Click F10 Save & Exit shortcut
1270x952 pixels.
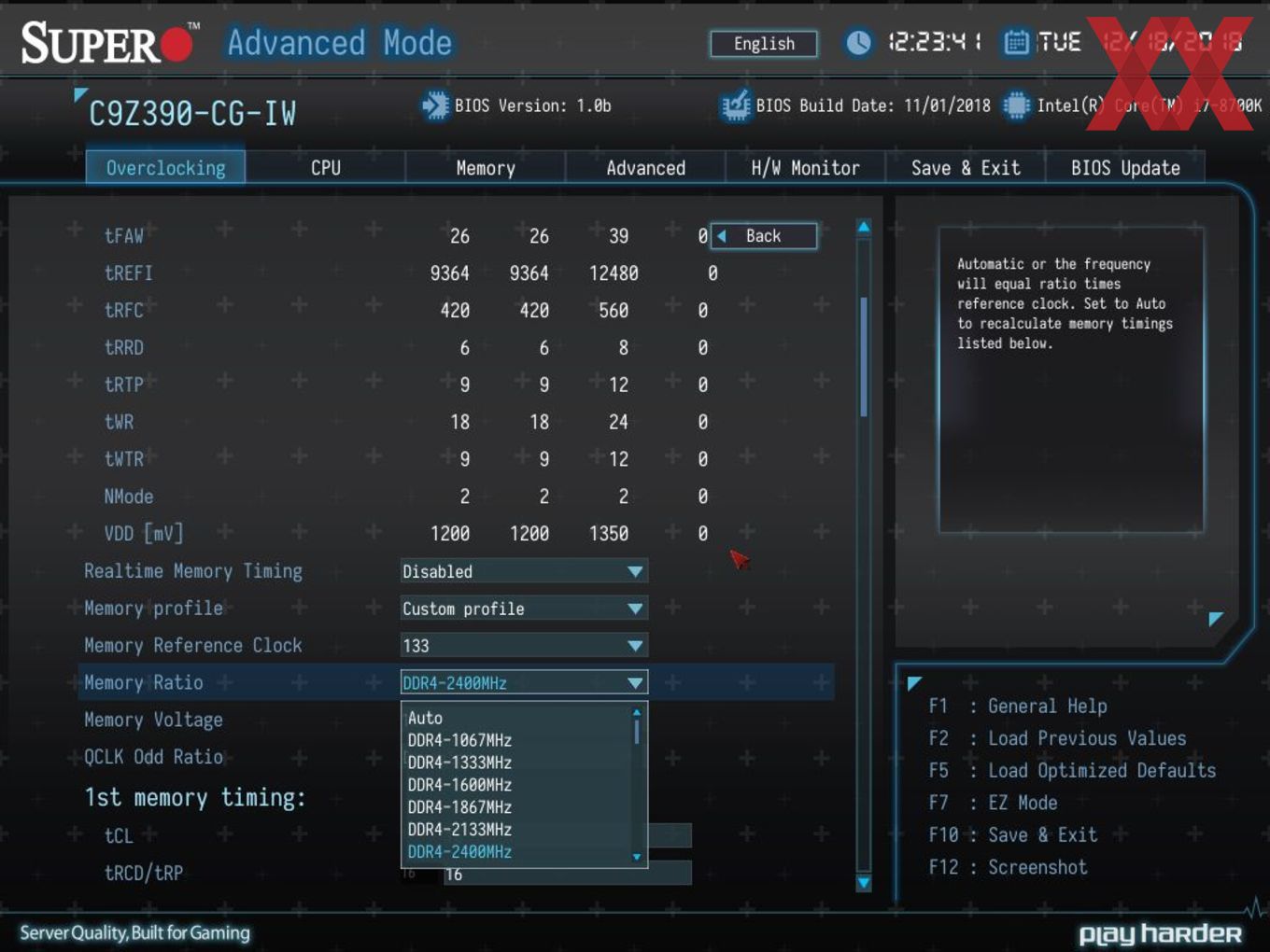tap(1013, 835)
